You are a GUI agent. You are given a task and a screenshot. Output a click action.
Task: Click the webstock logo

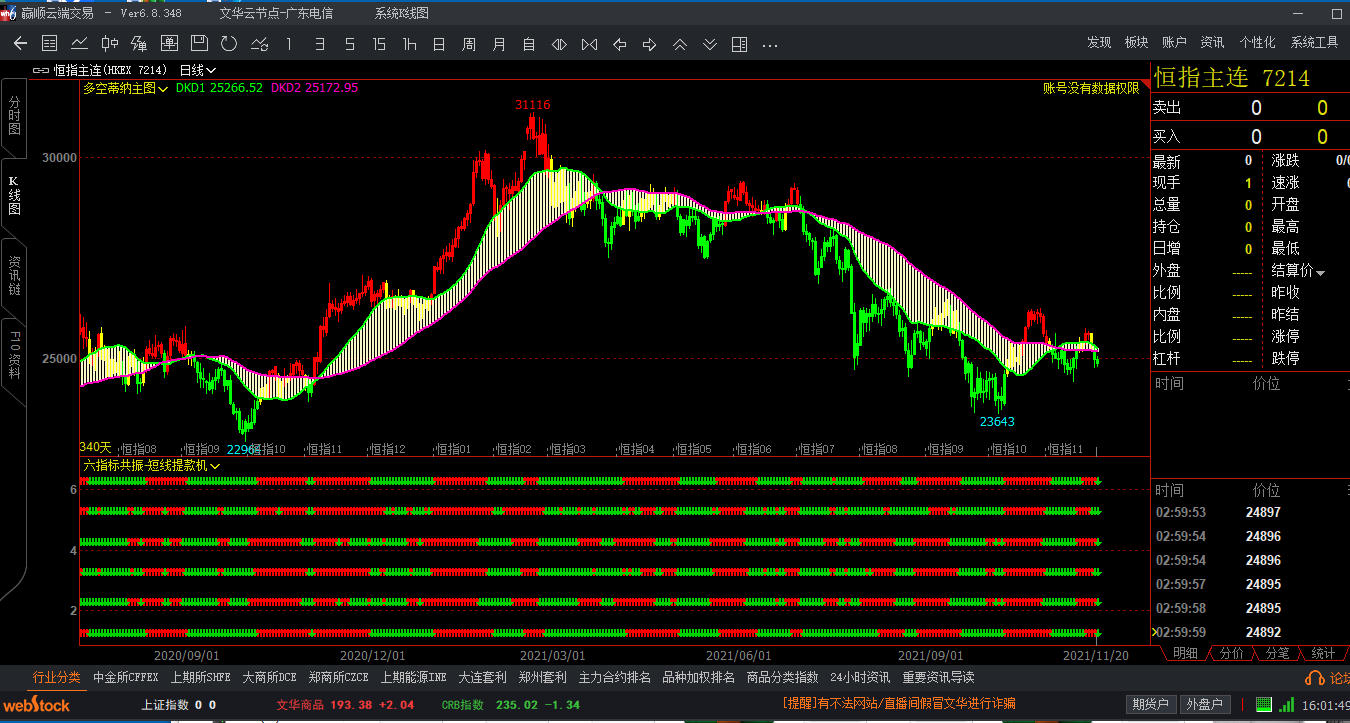[36, 705]
